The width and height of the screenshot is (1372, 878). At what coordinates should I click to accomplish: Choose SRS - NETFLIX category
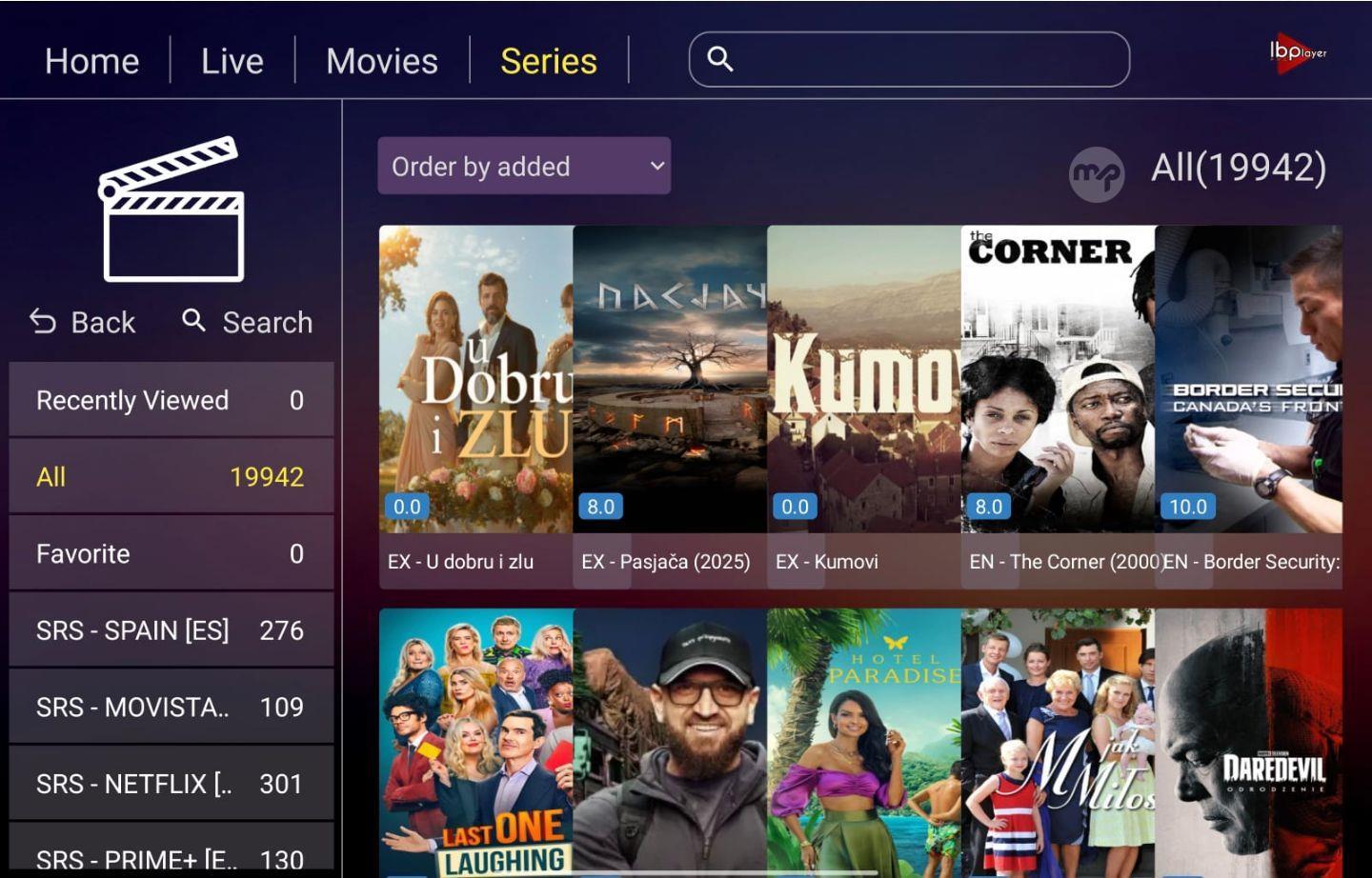coord(171,784)
